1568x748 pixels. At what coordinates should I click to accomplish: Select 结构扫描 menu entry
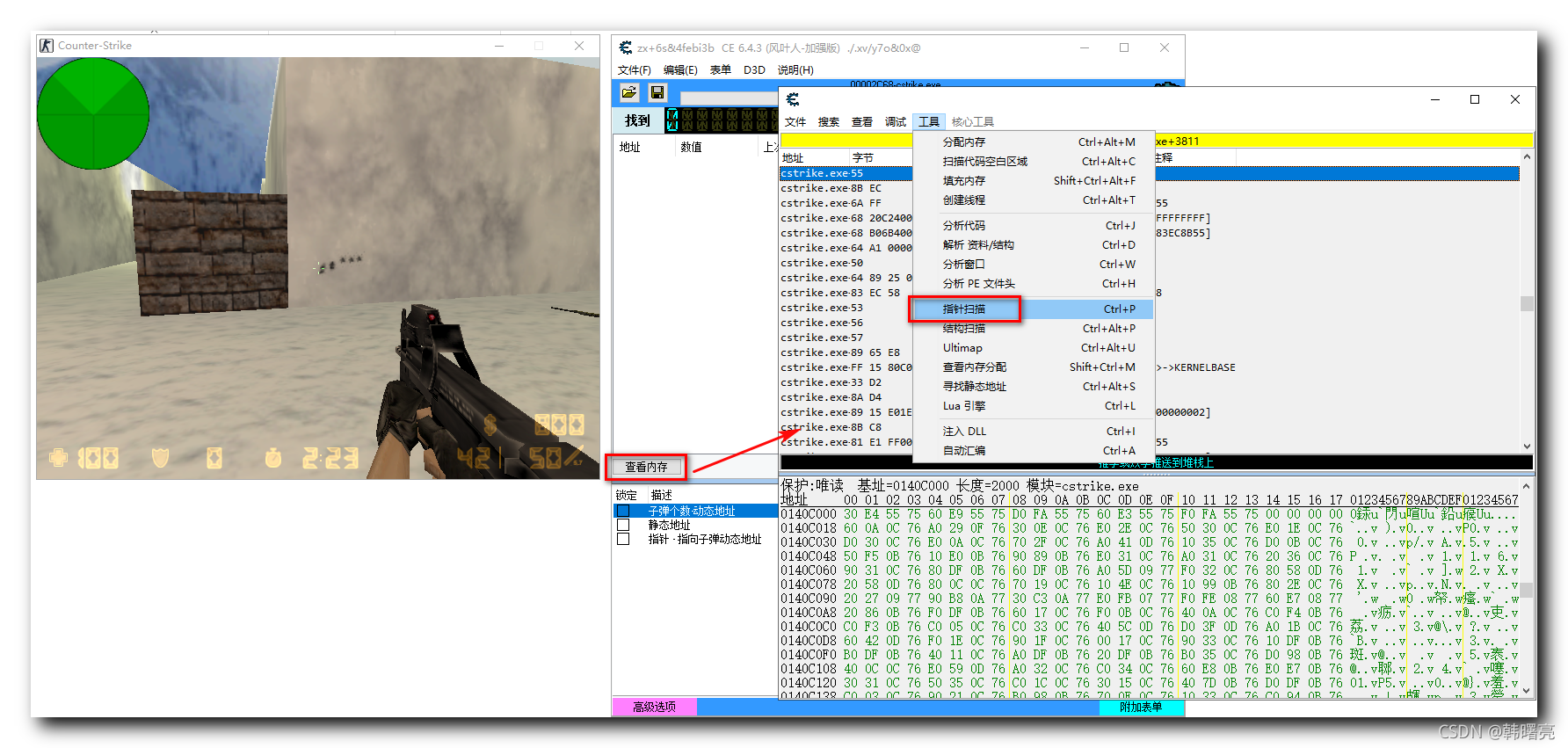1034,328
